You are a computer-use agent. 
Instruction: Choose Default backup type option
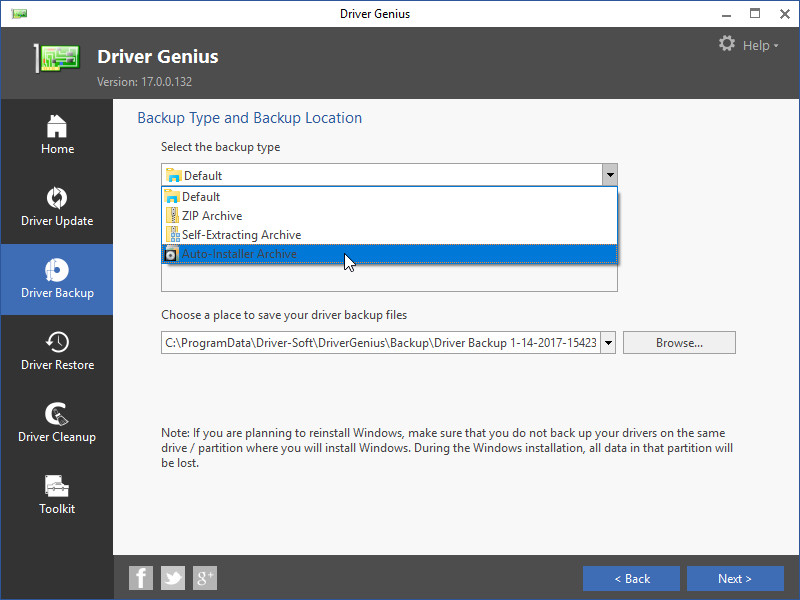[x=389, y=196]
